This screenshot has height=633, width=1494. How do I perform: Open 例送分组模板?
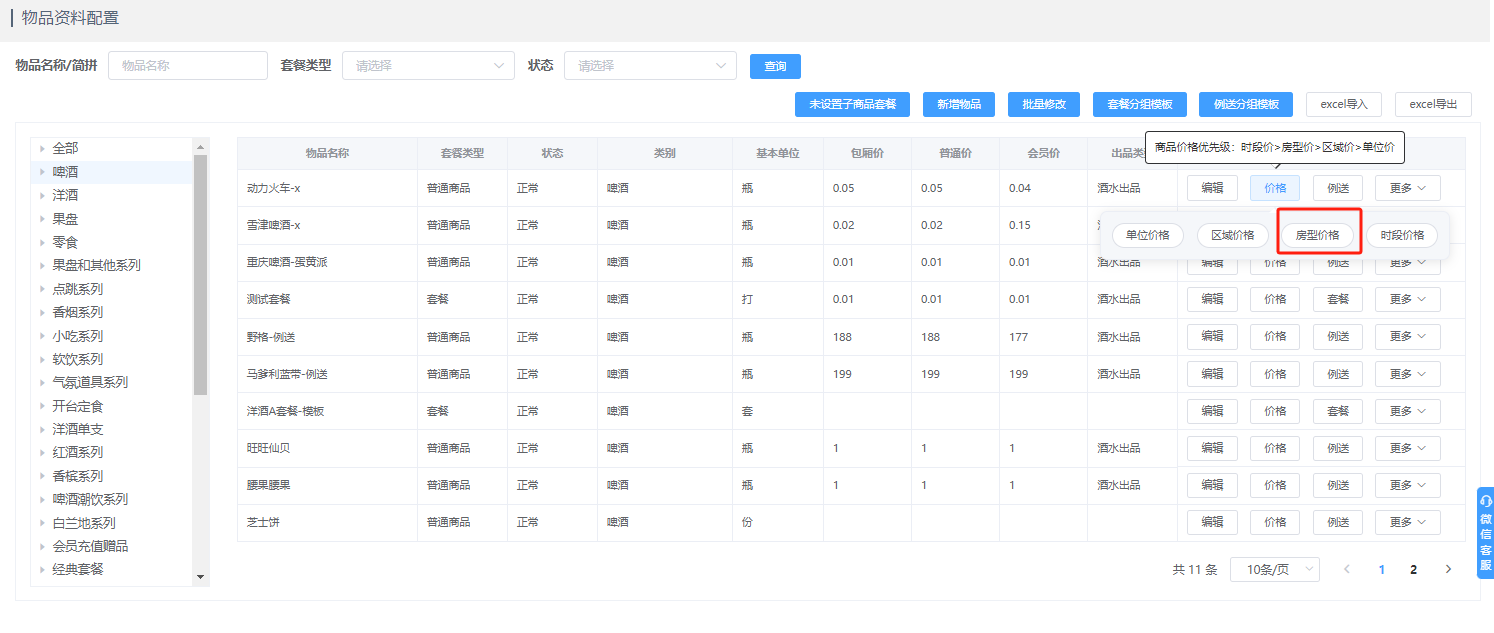1246,104
